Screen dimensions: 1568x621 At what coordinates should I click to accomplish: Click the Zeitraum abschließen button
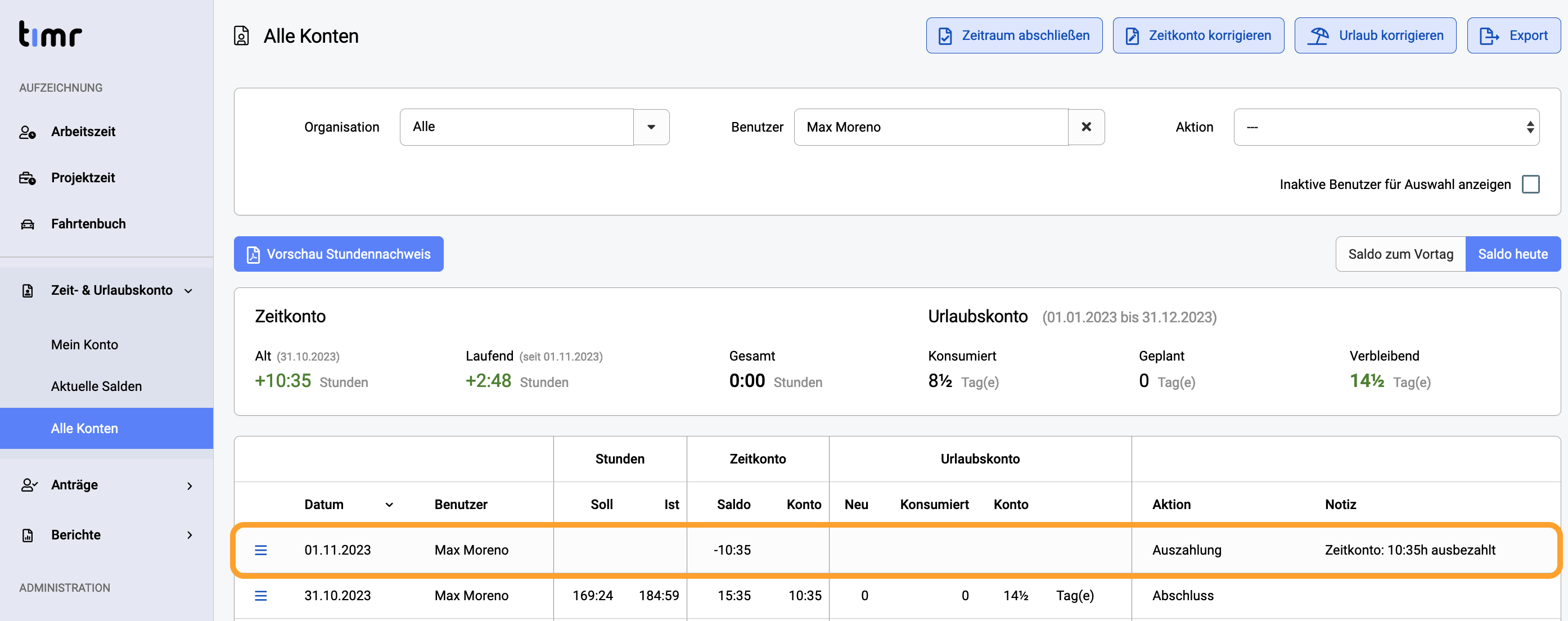1014,35
